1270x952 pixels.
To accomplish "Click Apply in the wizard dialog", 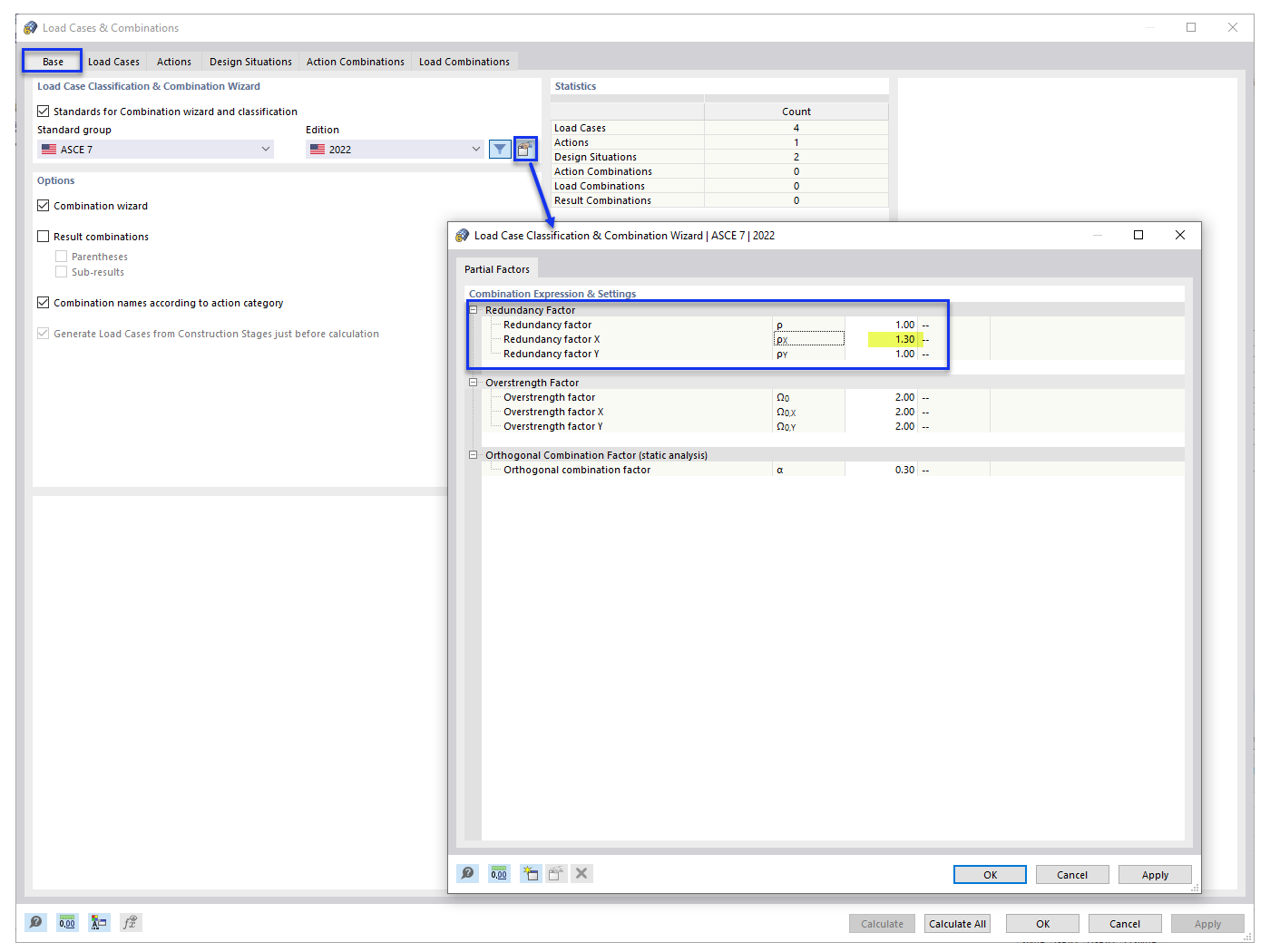I will pyautogui.click(x=1155, y=875).
